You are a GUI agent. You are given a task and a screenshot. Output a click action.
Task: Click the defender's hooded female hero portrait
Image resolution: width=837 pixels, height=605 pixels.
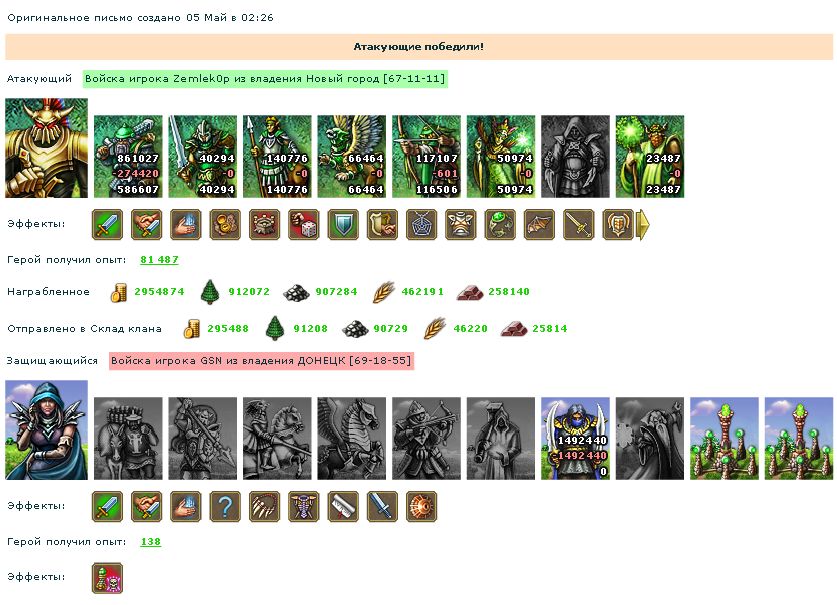(x=46, y=430)
